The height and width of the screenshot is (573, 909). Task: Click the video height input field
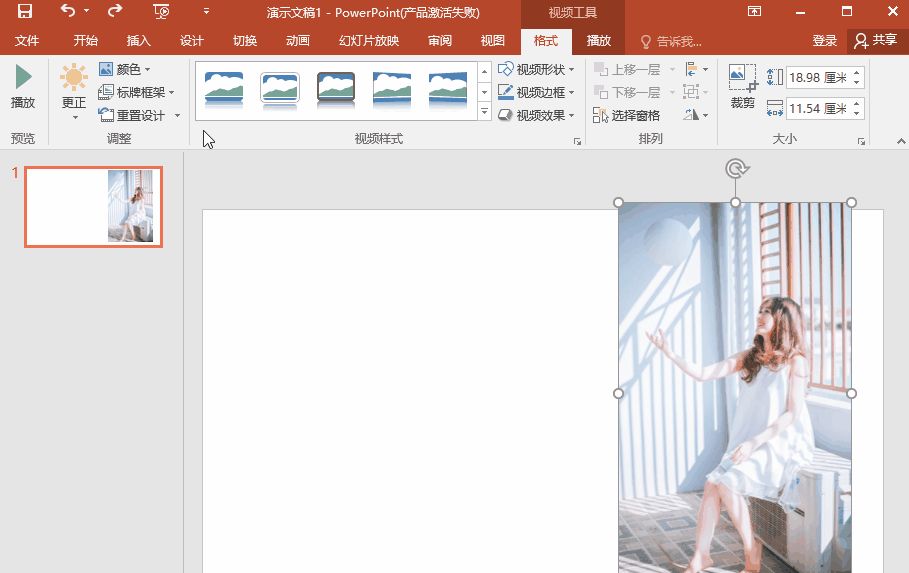point(817,78)
